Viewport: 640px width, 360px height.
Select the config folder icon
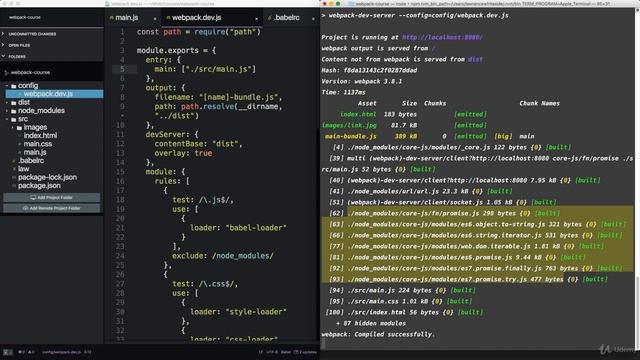click(x=14, y=86)
